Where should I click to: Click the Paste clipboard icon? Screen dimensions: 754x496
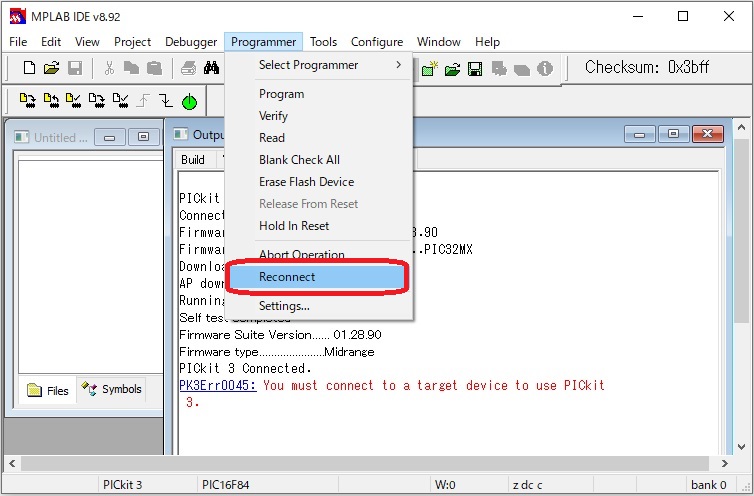[x=154, y=68]
